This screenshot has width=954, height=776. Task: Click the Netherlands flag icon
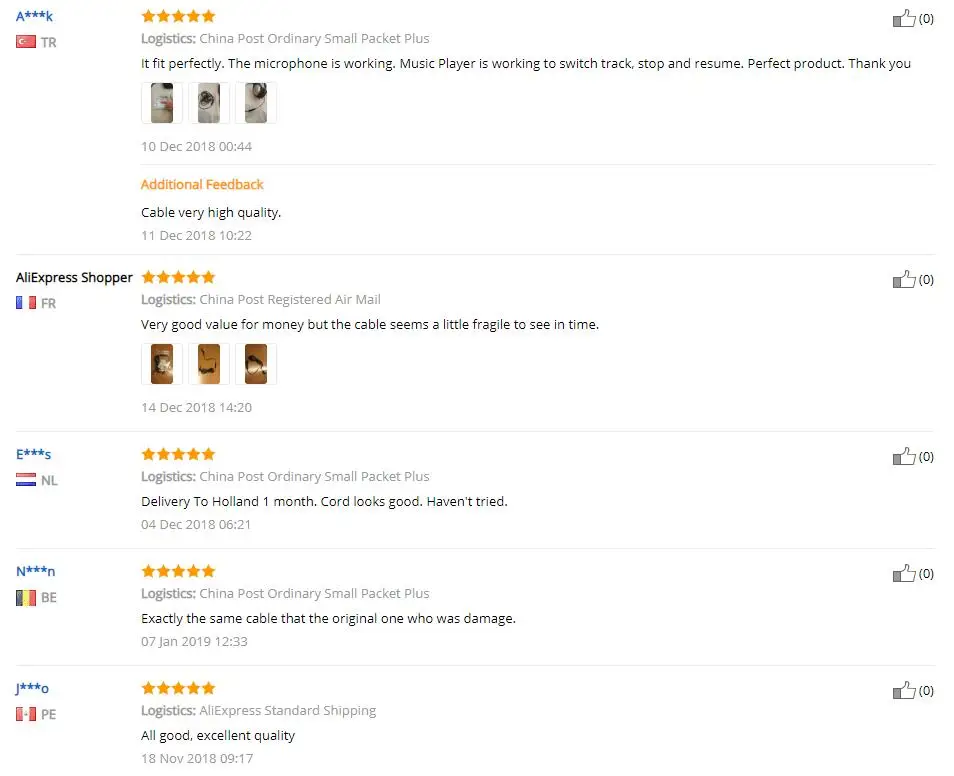pos(26,480)
